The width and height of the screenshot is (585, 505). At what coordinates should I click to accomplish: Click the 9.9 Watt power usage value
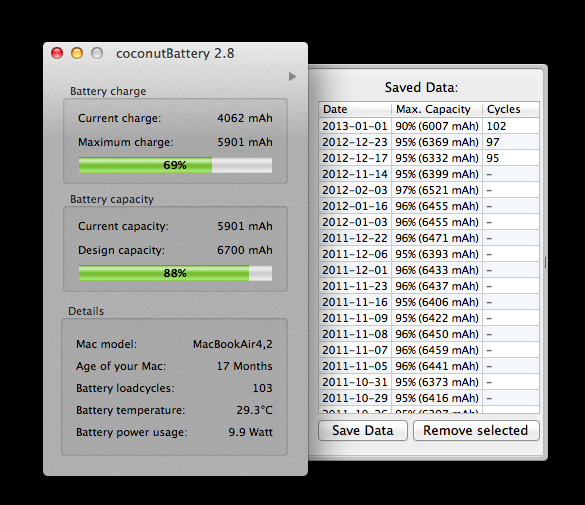pyautogui.click(x=251, y=432)
